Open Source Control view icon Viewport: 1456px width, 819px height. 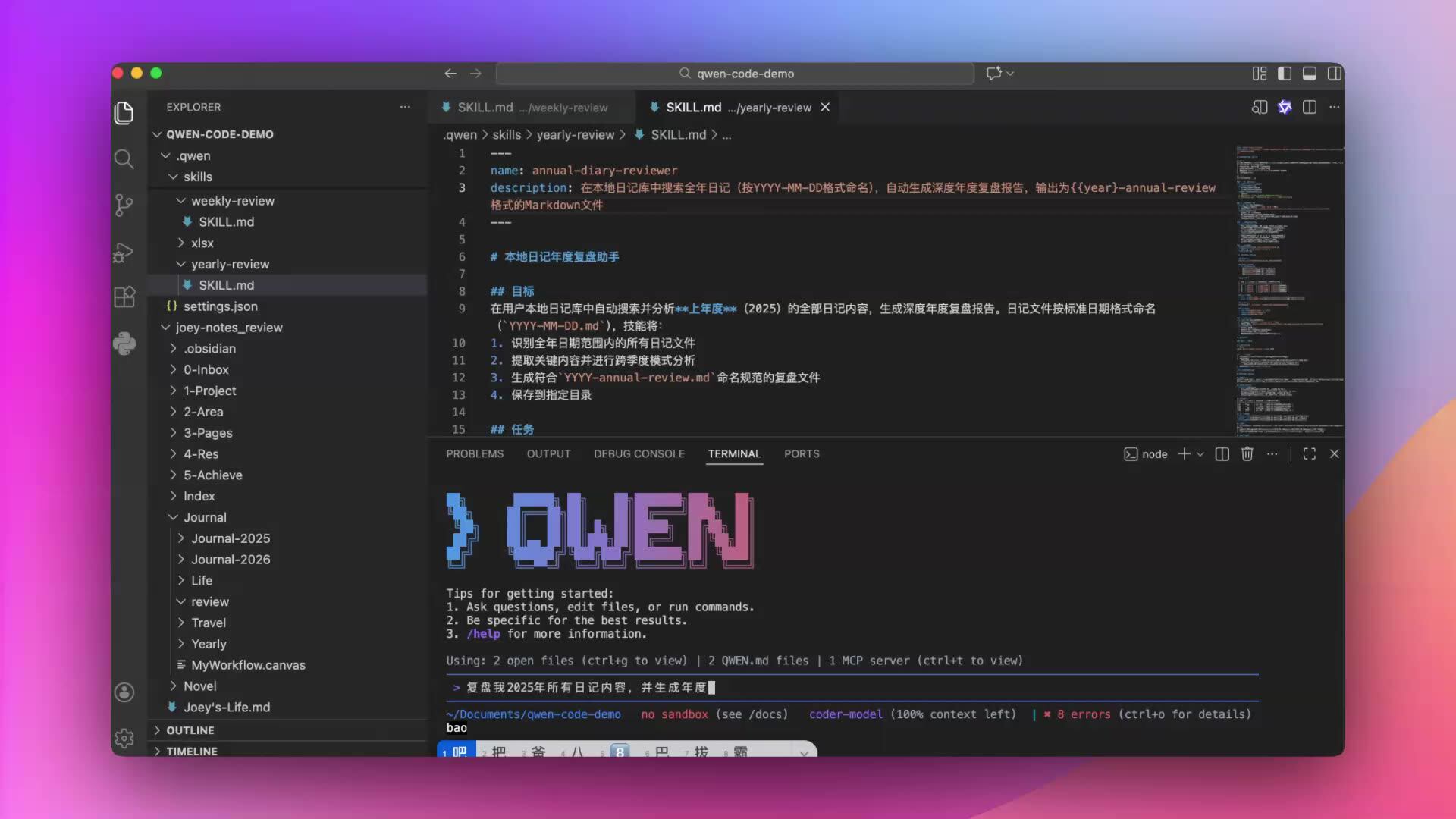124,205
